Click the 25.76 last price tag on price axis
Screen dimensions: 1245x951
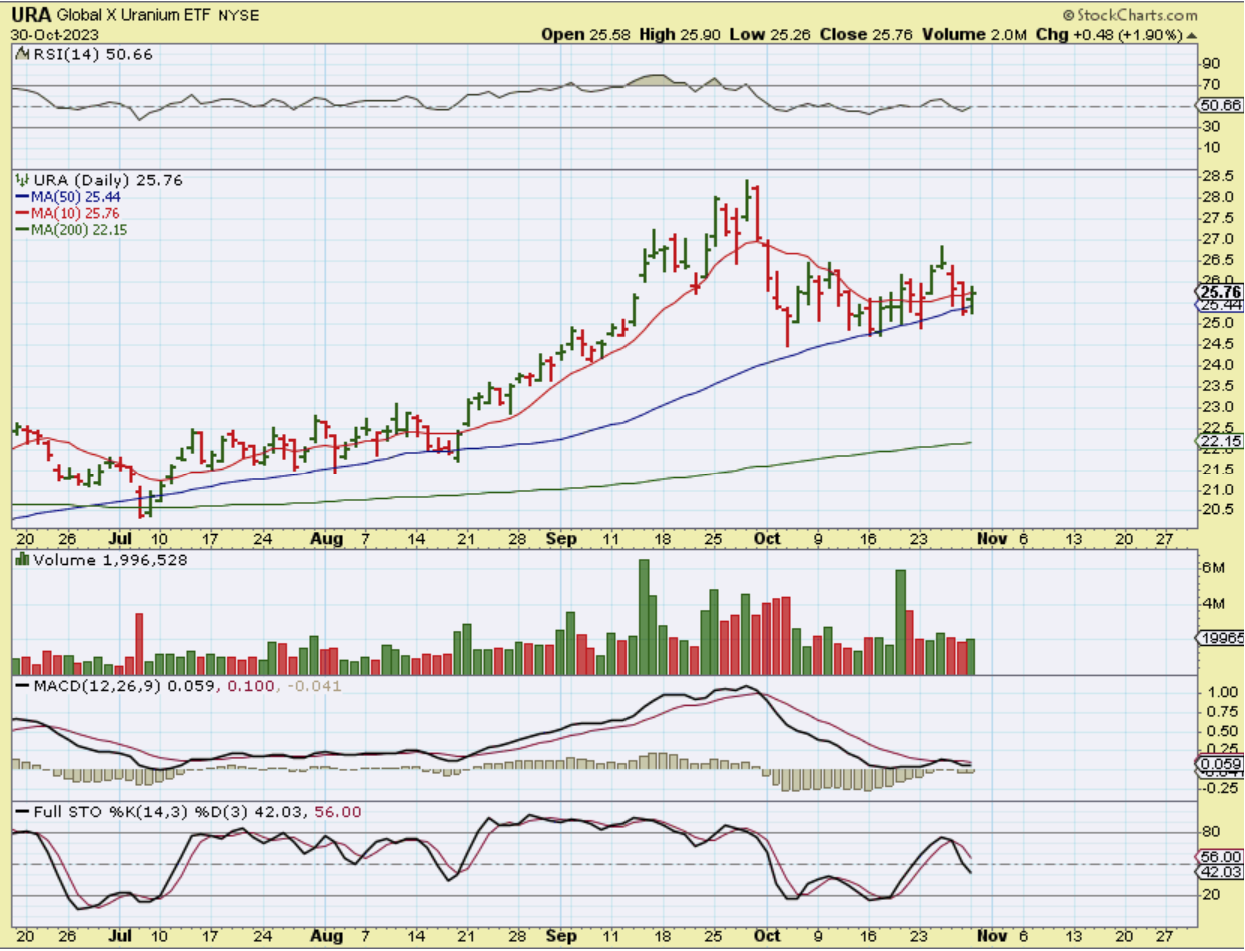pyautogui.click(x=1220, y=291)
